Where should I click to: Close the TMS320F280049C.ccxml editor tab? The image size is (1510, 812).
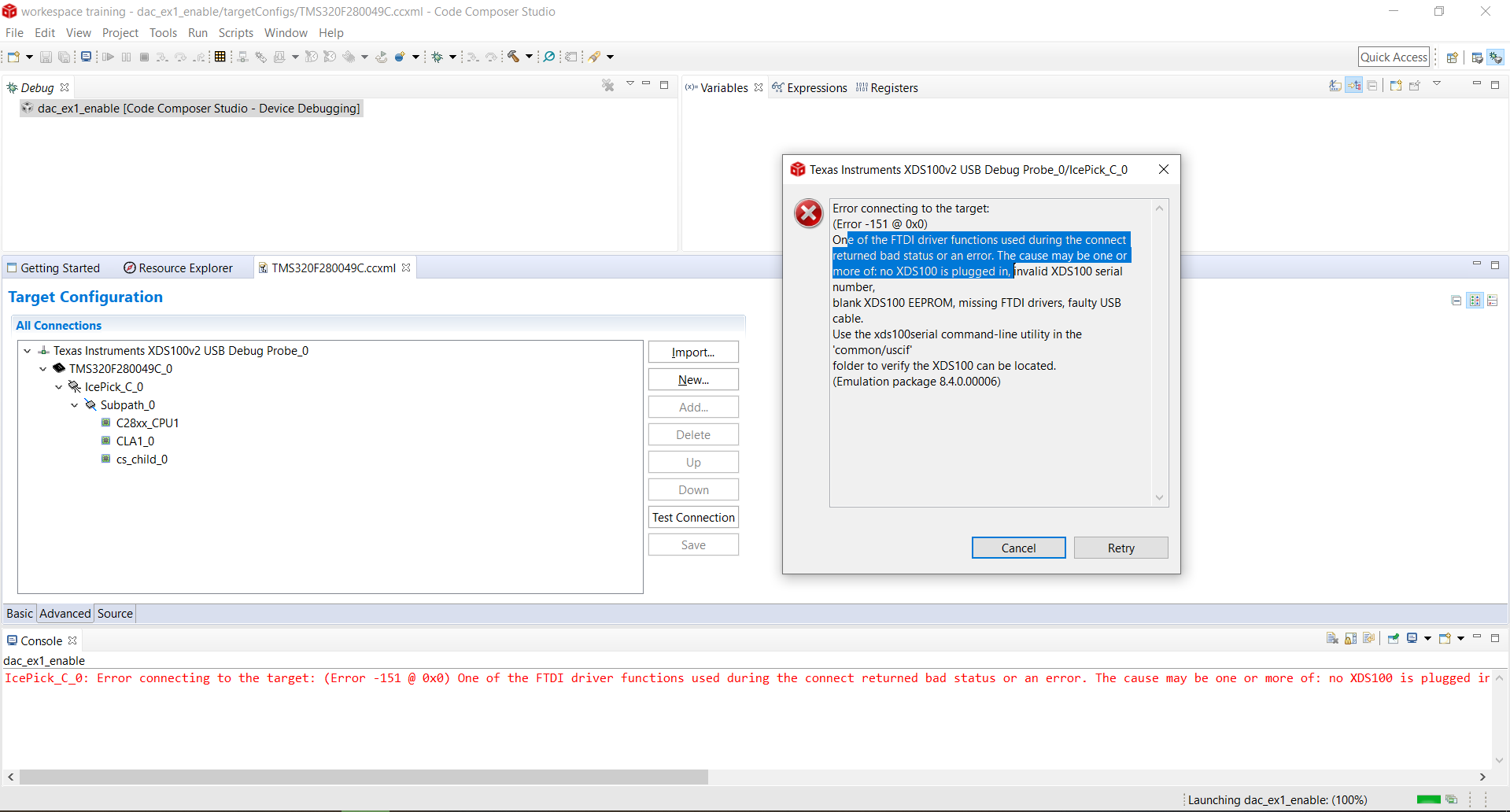click(x=406, y=268)
